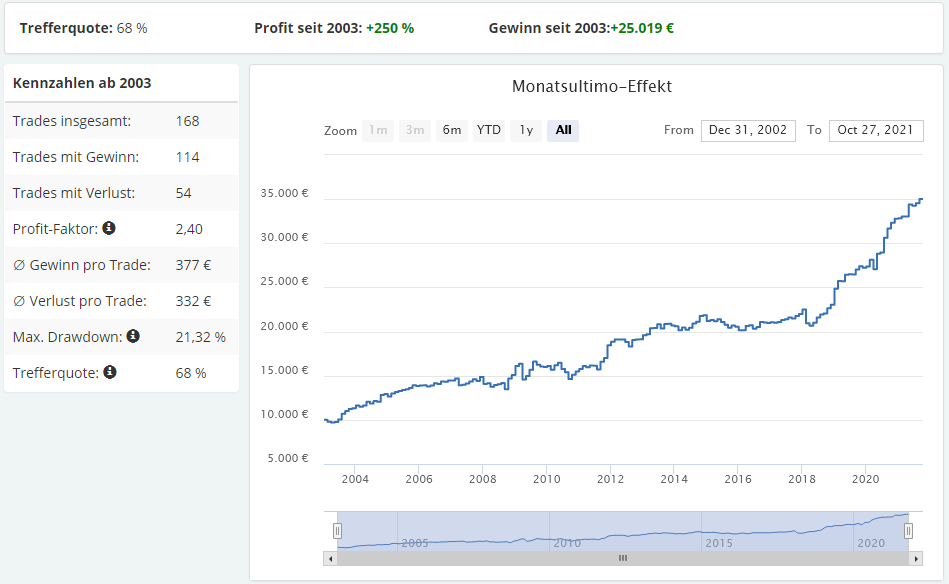Click the right range handle of the navigator
The height and width of the screenshot is (584, 949).
[909, 531]
